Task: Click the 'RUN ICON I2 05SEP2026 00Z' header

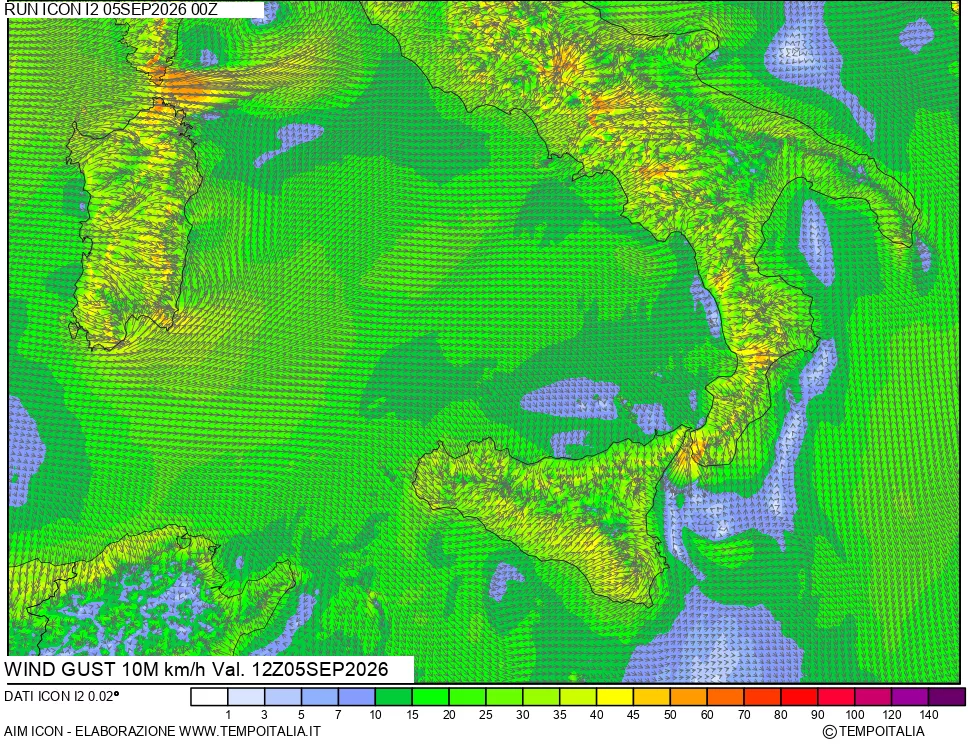Action: (111, 9)
